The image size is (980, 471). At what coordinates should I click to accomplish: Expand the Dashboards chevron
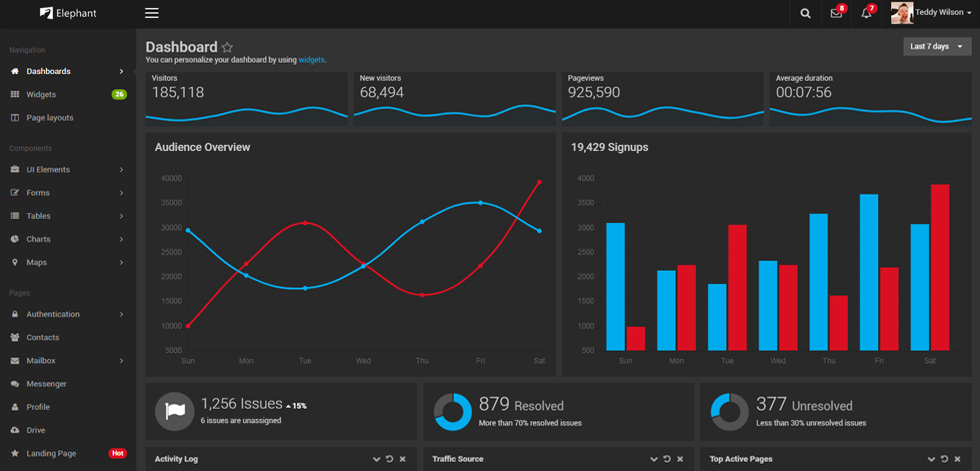click(x=121, y=71)
